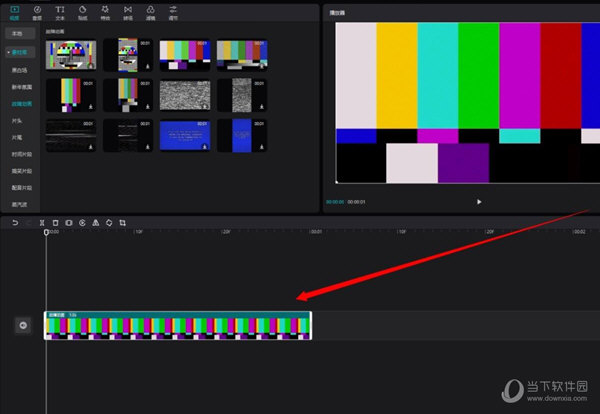The height and width of the screenshot is (414, 600).
Task: Select the color-bars clip on the main track
Action: tap(178, 325)
